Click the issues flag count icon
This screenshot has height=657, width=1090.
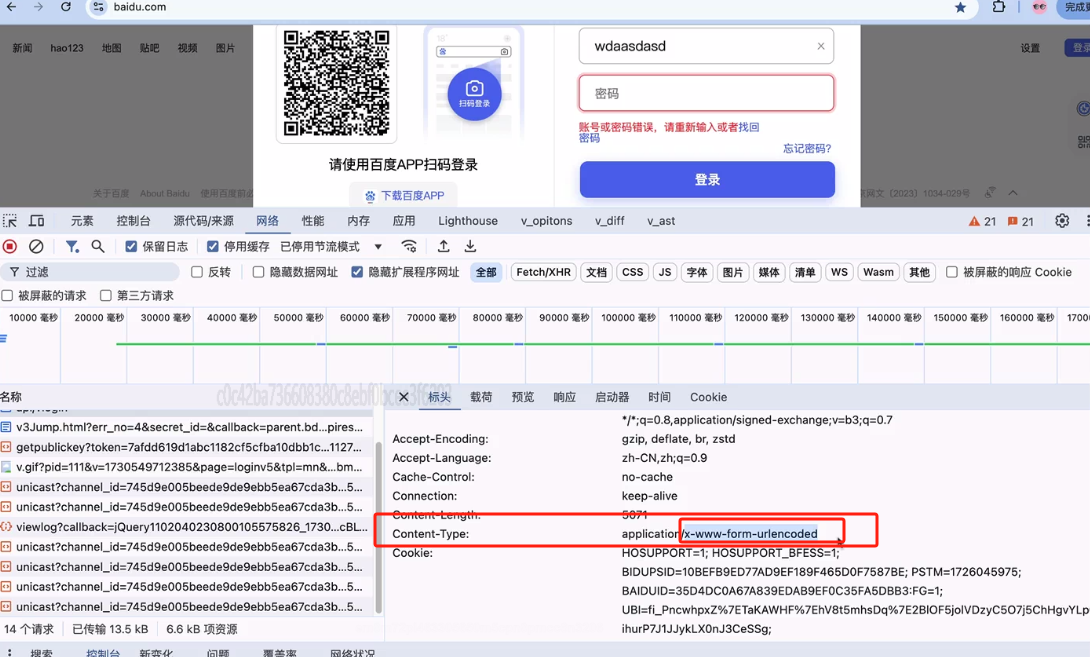pyautogui.click(x=1013, y=221)
